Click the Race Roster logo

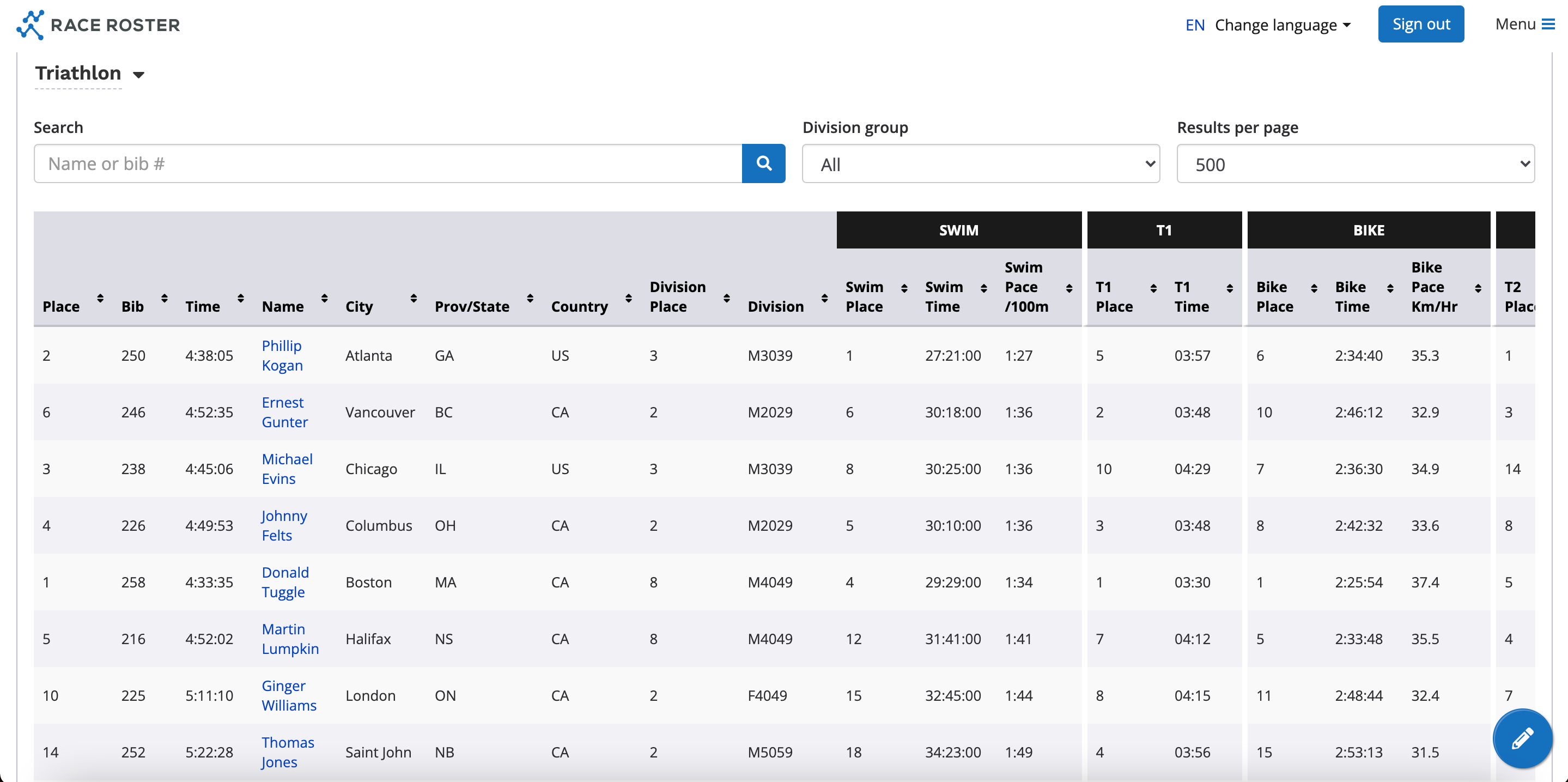pyautogui.click(x=98, y=25)
